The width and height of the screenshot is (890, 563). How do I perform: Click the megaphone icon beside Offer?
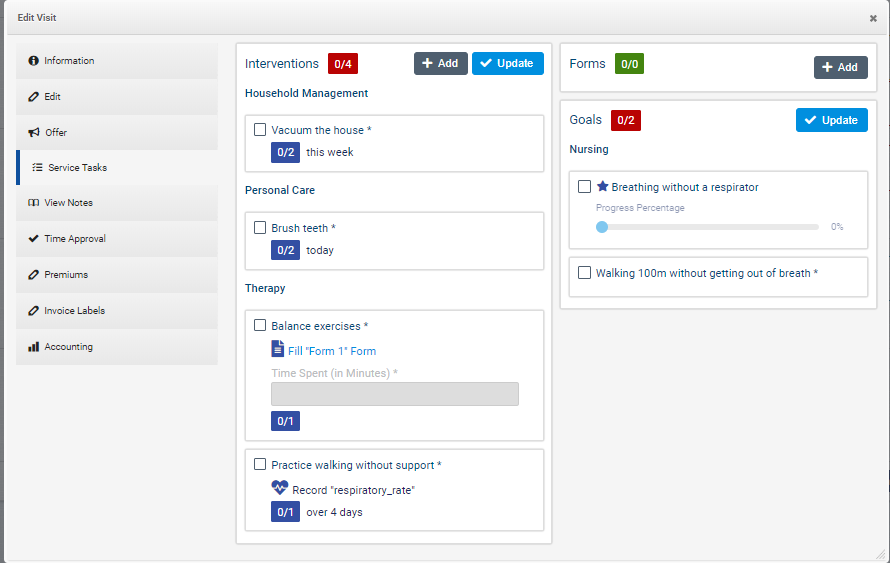click(34, 132)
